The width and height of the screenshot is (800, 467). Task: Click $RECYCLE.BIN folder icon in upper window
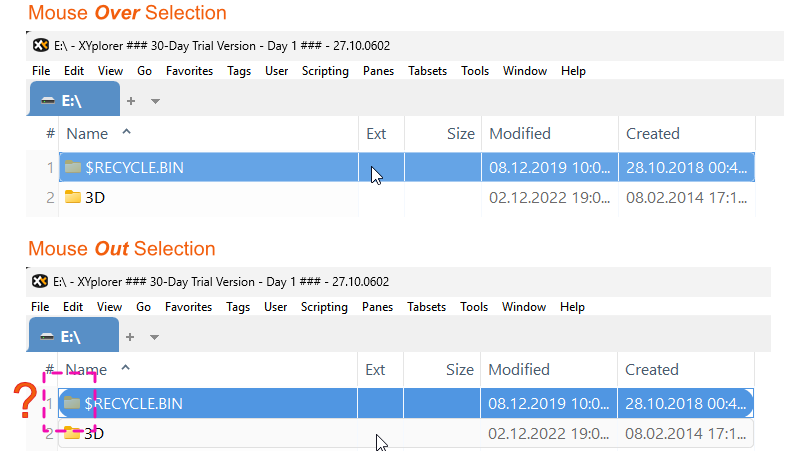tap(73, 168)
